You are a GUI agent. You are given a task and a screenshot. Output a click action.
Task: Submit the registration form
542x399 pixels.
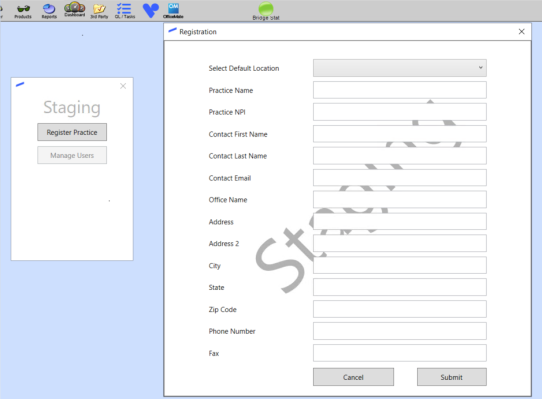(451, 377)
